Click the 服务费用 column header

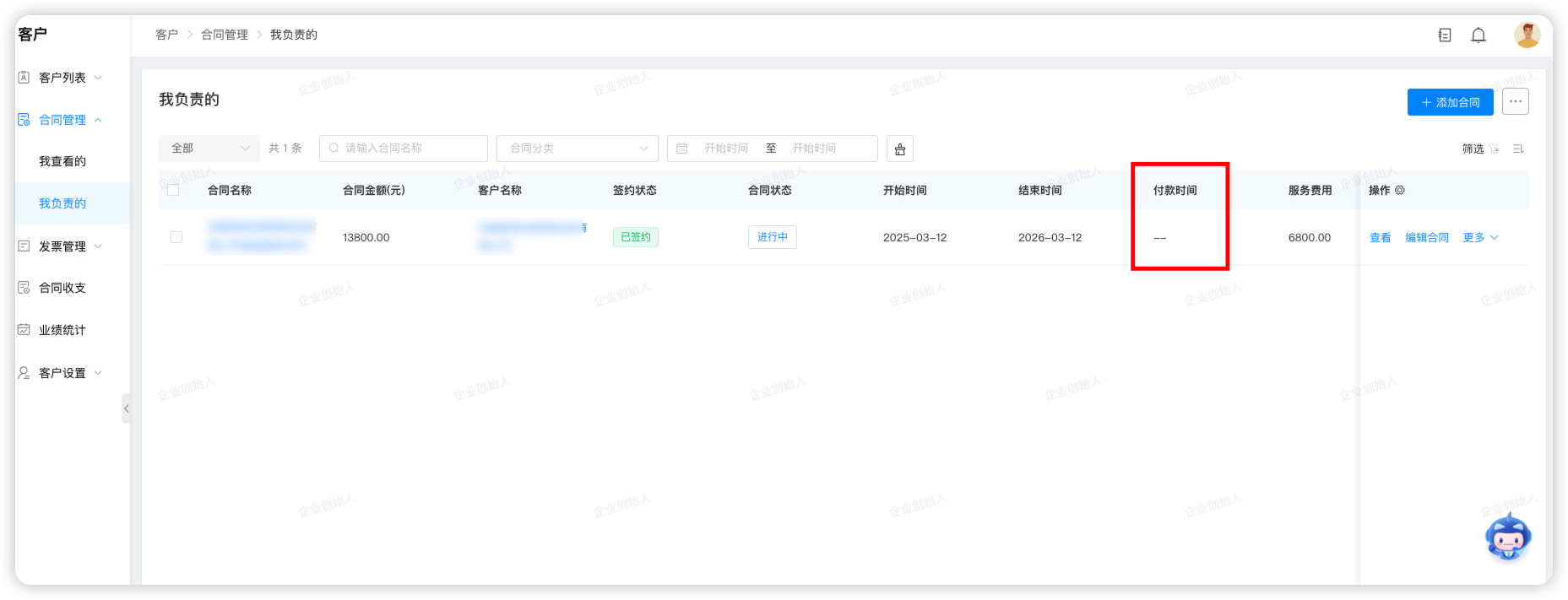click(1310, 190)
